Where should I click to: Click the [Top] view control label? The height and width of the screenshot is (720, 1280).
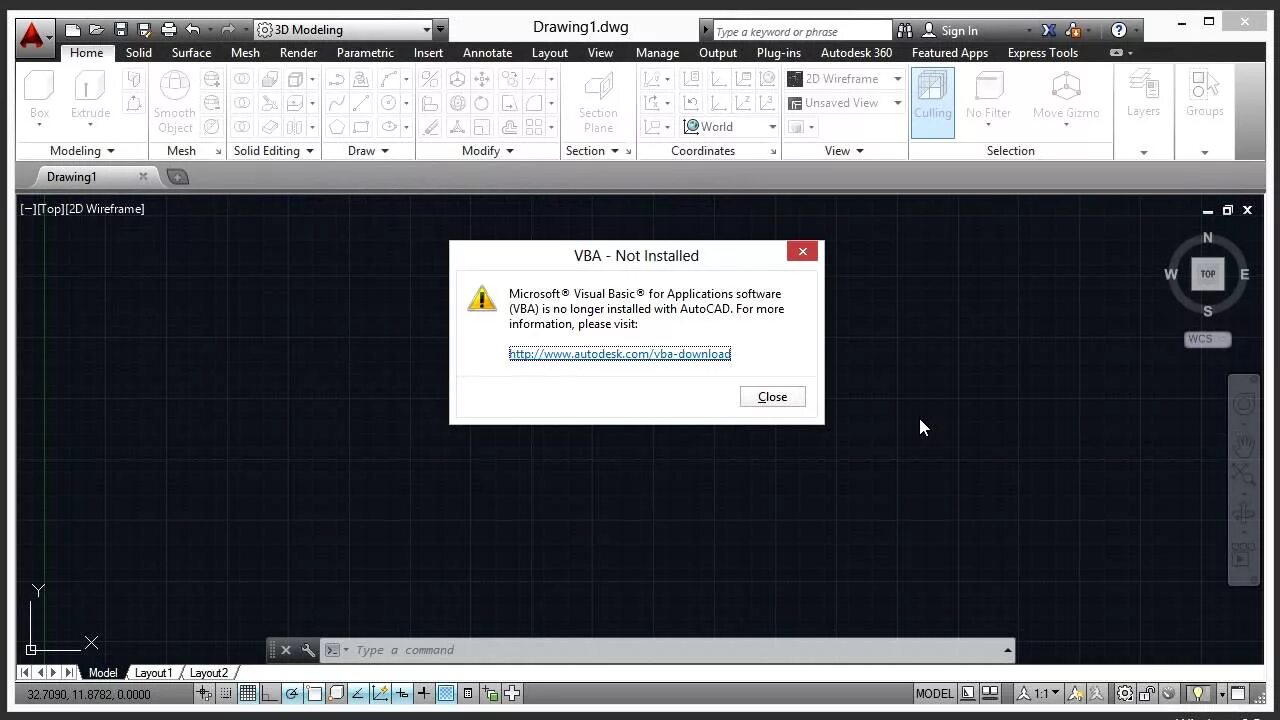51,209
